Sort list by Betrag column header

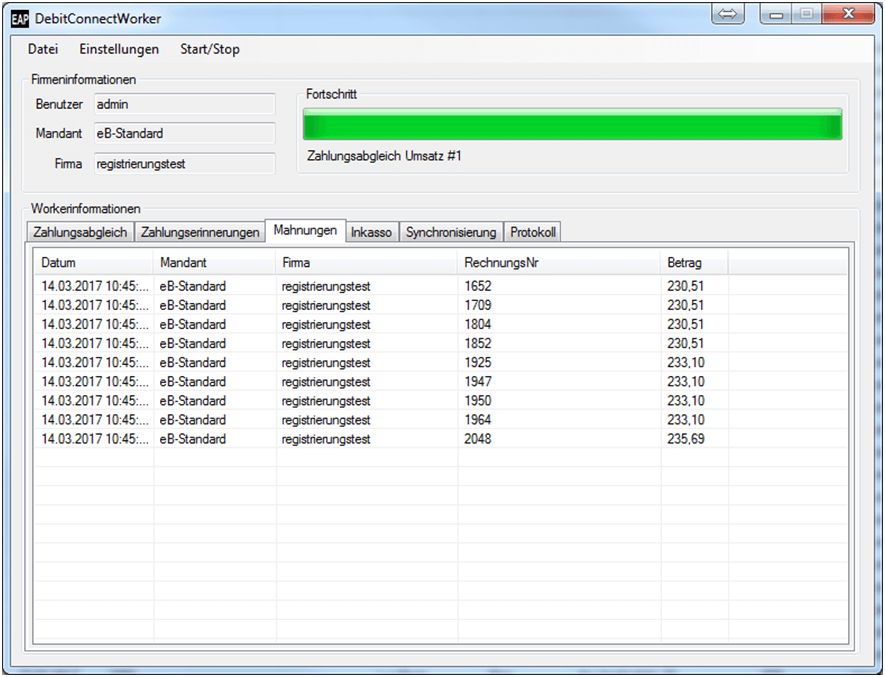click(693, 263)
